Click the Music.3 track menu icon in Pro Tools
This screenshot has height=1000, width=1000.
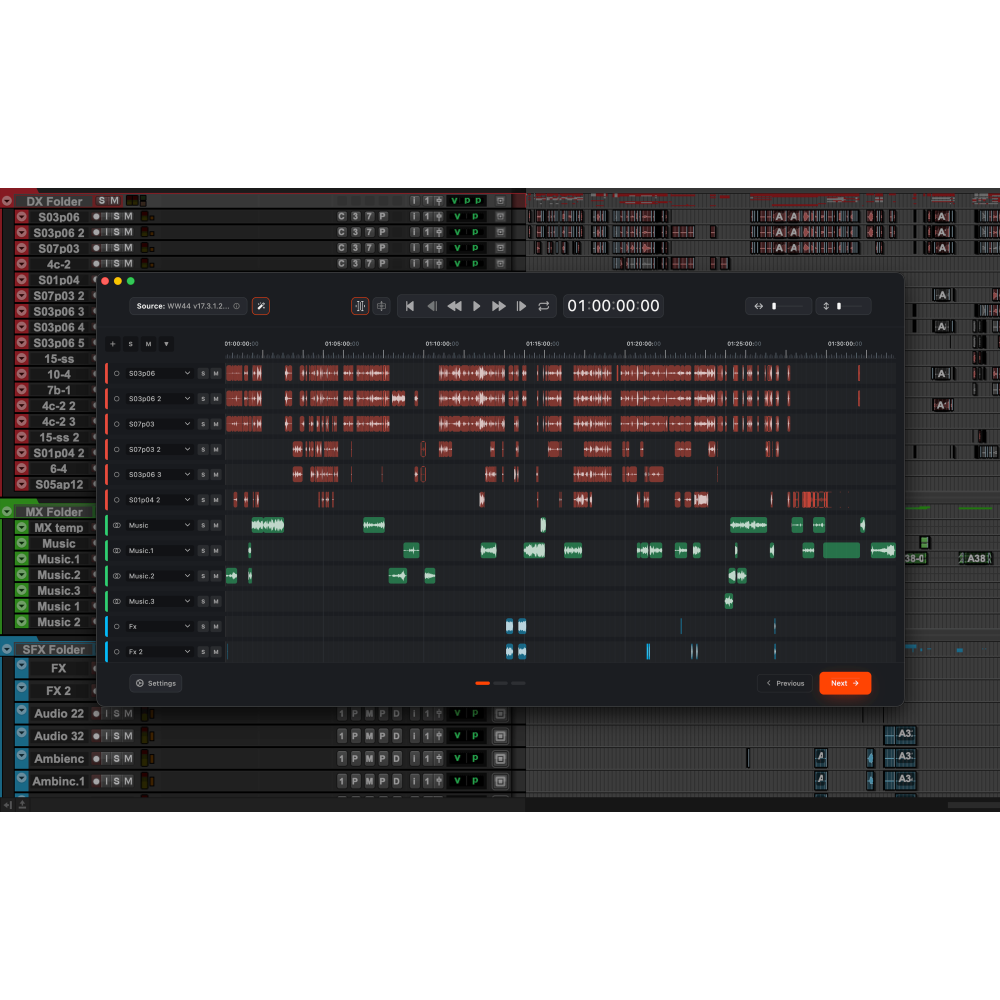22,591
